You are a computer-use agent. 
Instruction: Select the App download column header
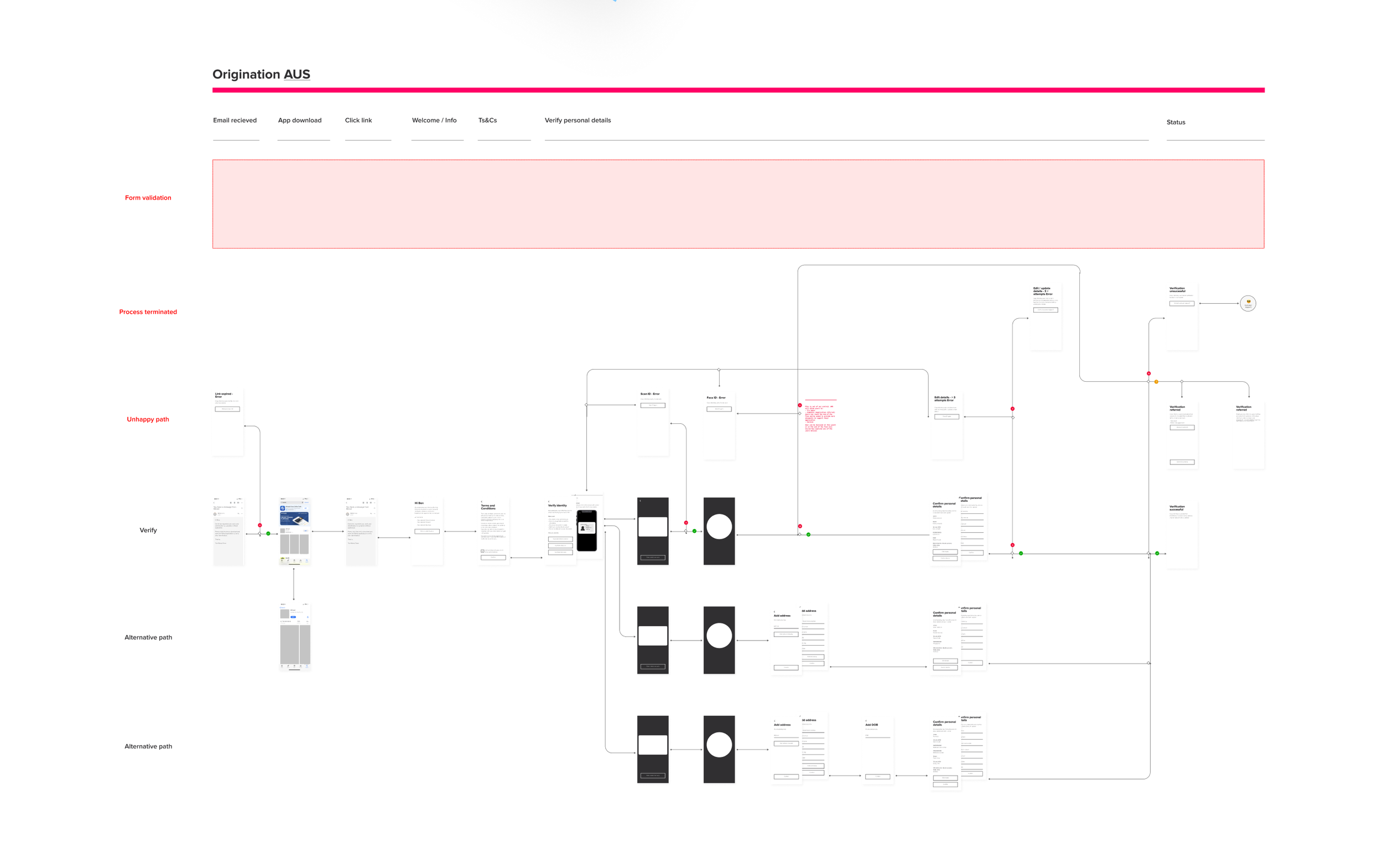pyautogui.click(x=299, y=121)
